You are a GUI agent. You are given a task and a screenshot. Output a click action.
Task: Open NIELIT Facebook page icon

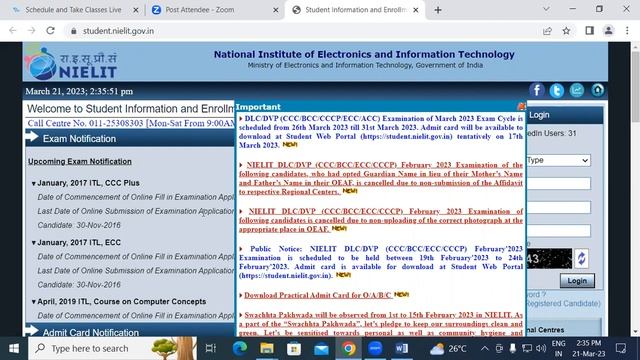[x=537, y=90]
